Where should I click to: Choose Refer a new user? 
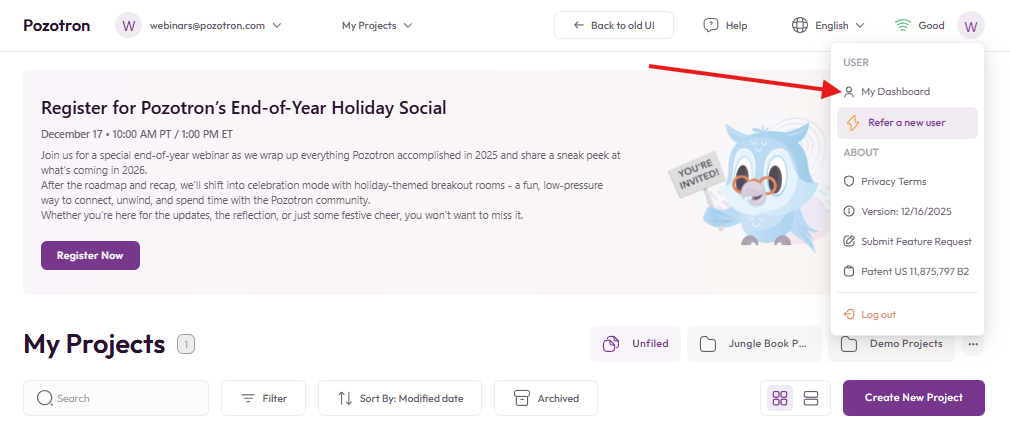click(x=906, y=123)
